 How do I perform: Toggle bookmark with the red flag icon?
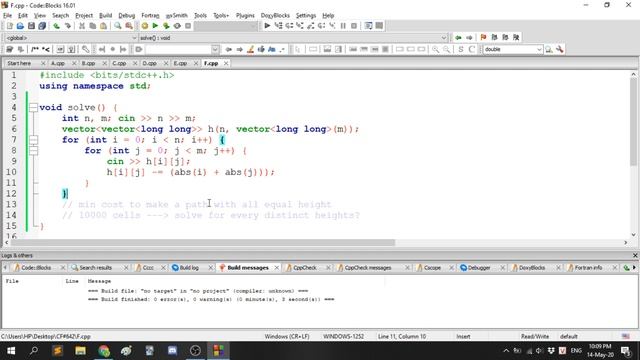click(x=484, y=38)
